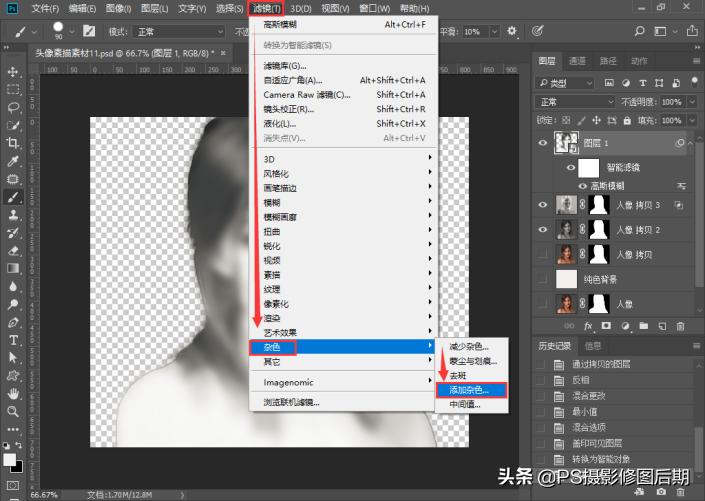Click the foreground color swatch

click(x=9, y=460)
